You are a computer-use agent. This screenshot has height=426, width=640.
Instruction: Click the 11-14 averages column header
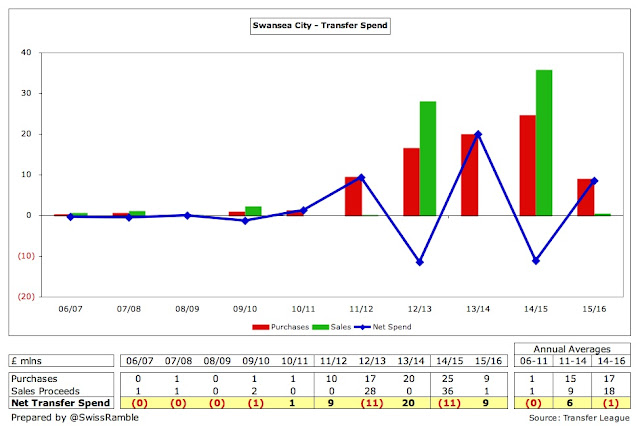[572, 361]
